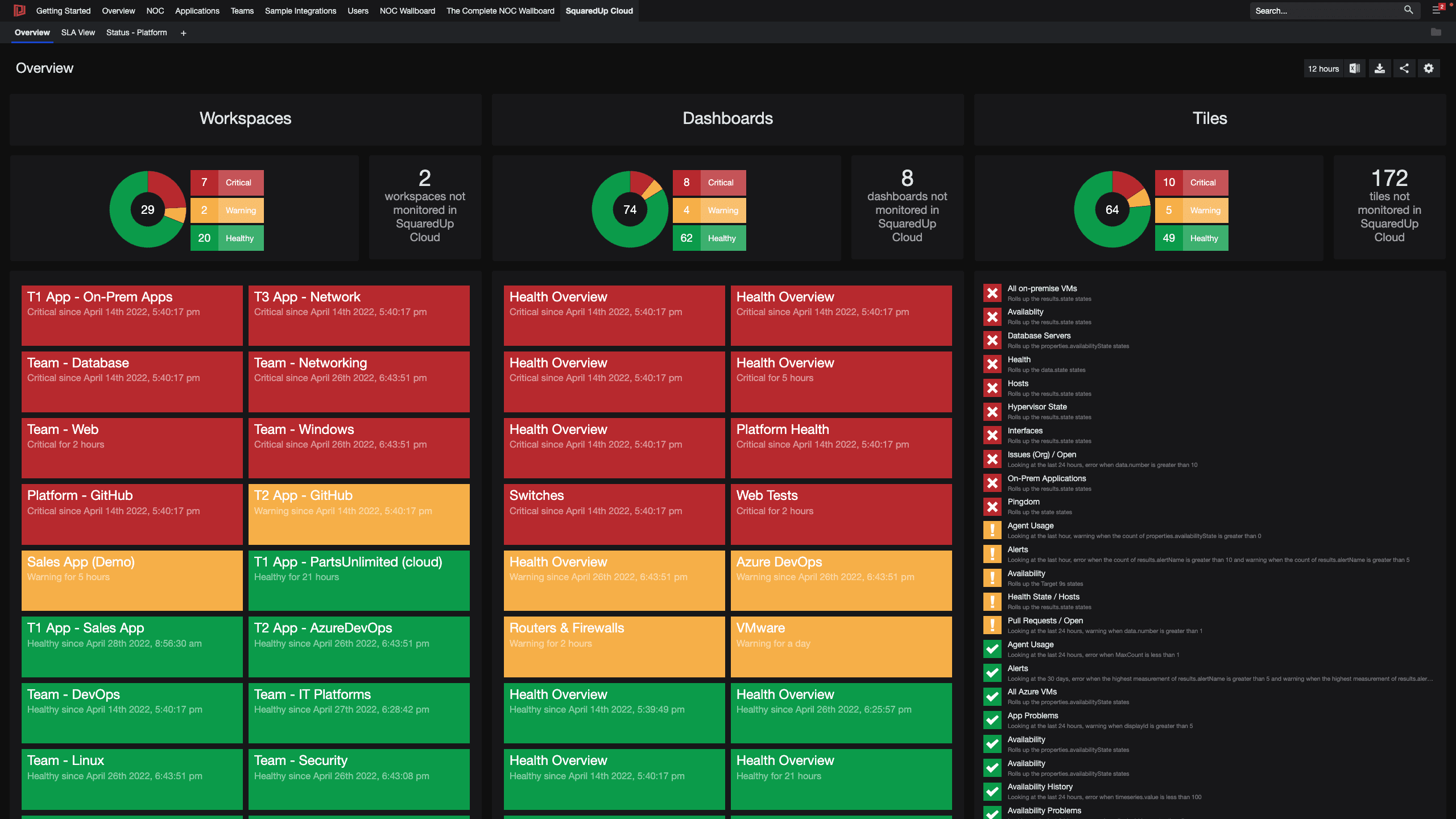Screen dimensions: 1456x819
Task: Click the SquaredUp logo icon
Action: click(19, 10)
